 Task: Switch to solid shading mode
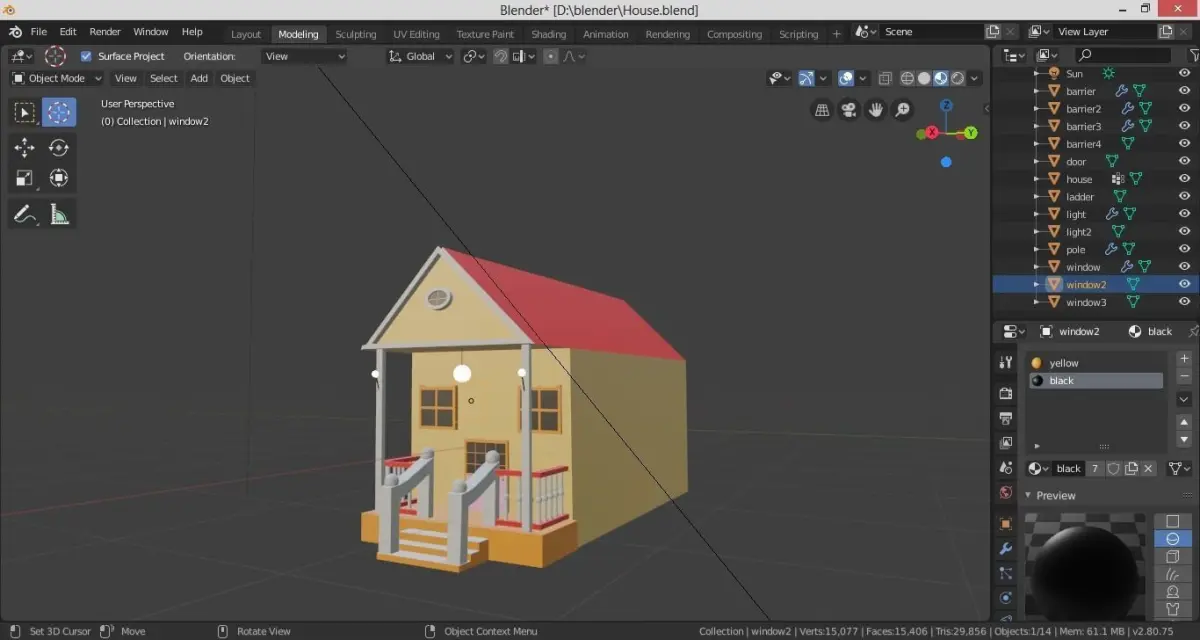[924, 78]
